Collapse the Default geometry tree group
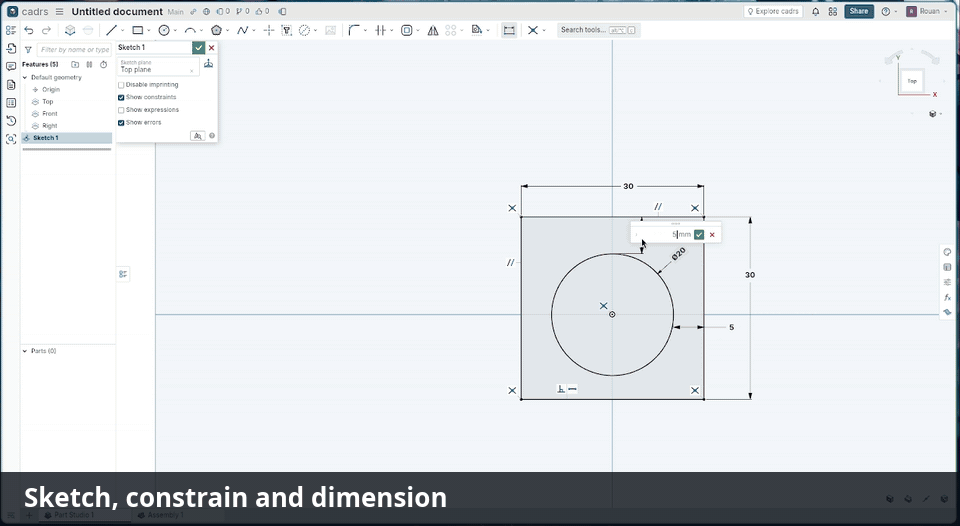 coord(25,78)
